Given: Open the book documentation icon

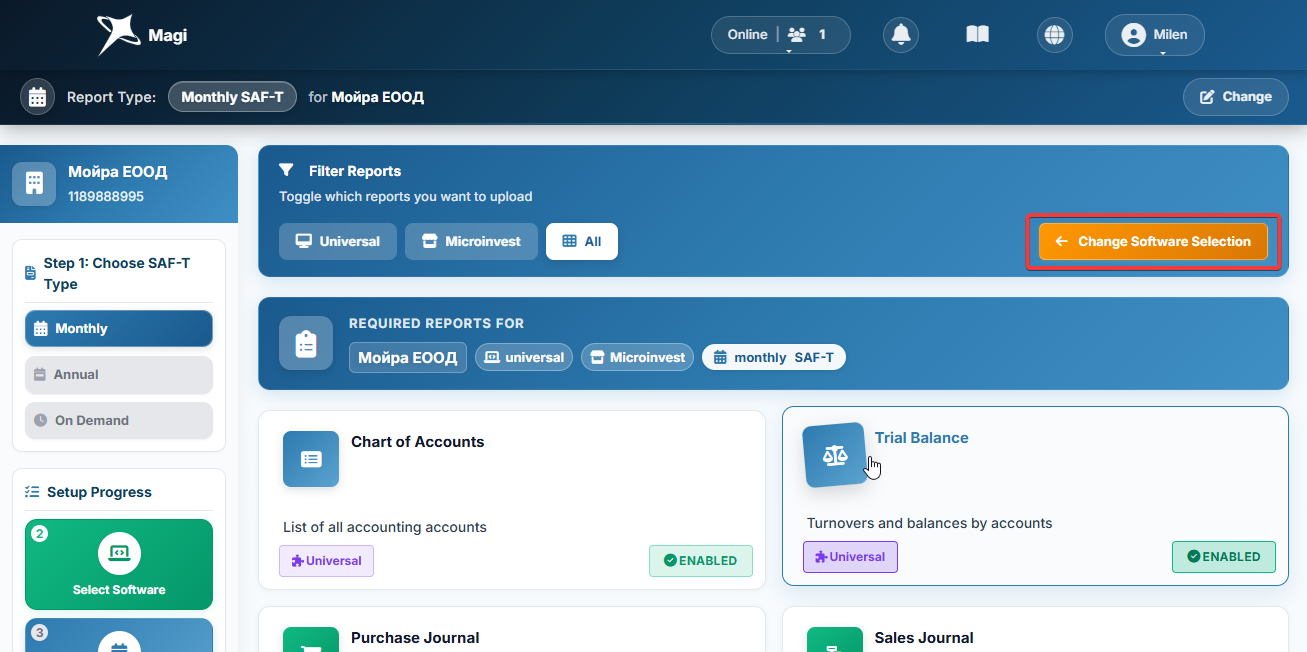Looking at the screenshot, I should (977, 35).
